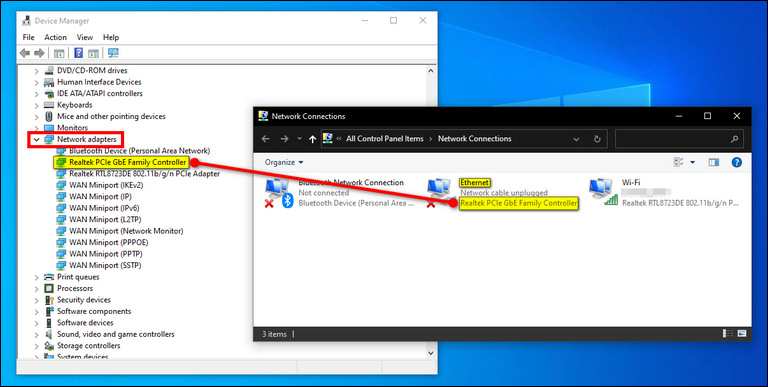
Task: Click the Monitors category icon
Action: pos(49,128)
